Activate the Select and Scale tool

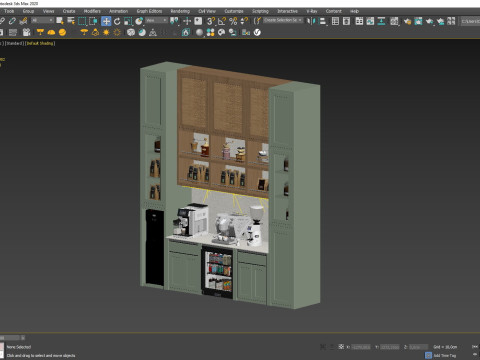(x=128, y=21)
